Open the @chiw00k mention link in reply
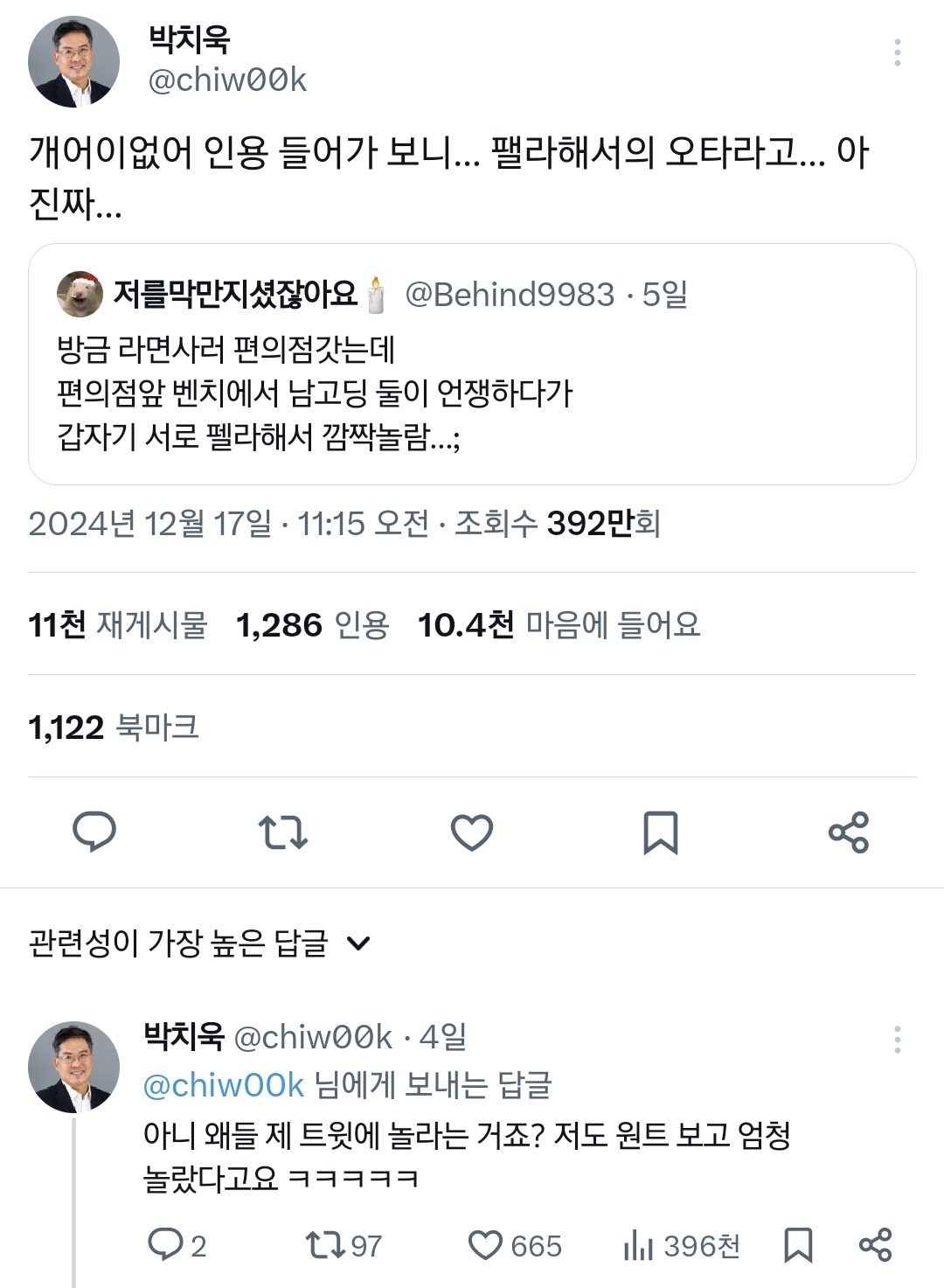This screenshot has height=1288, width=944. (224, 1085)
